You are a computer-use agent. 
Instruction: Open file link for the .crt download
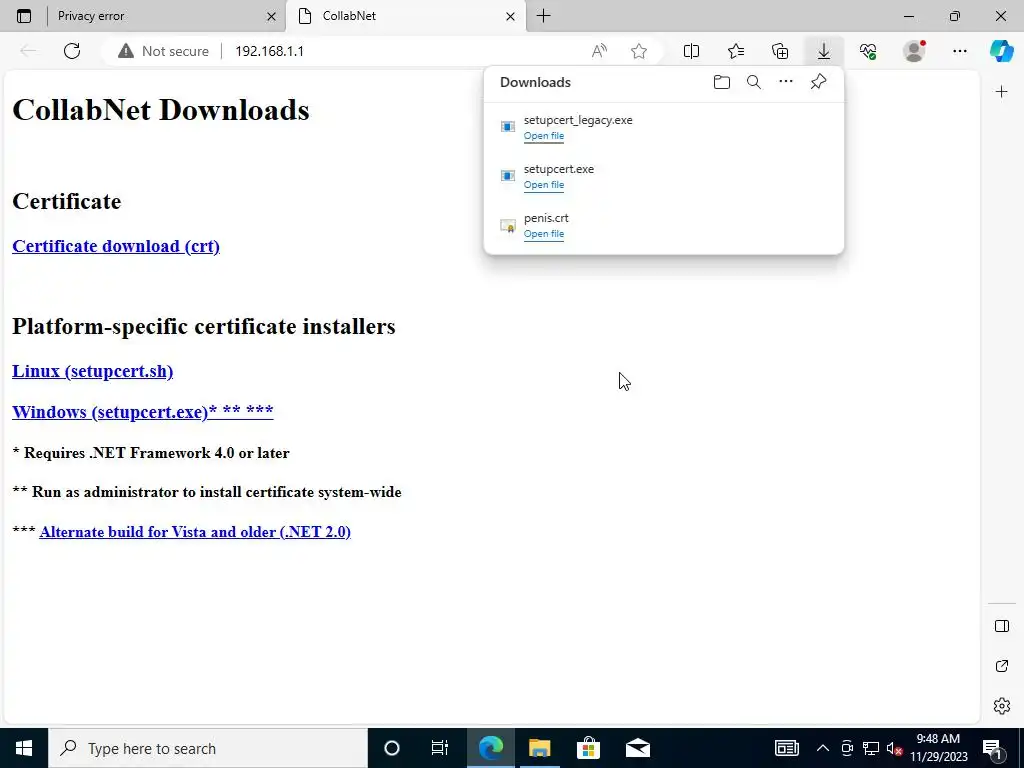click(543, 234)
